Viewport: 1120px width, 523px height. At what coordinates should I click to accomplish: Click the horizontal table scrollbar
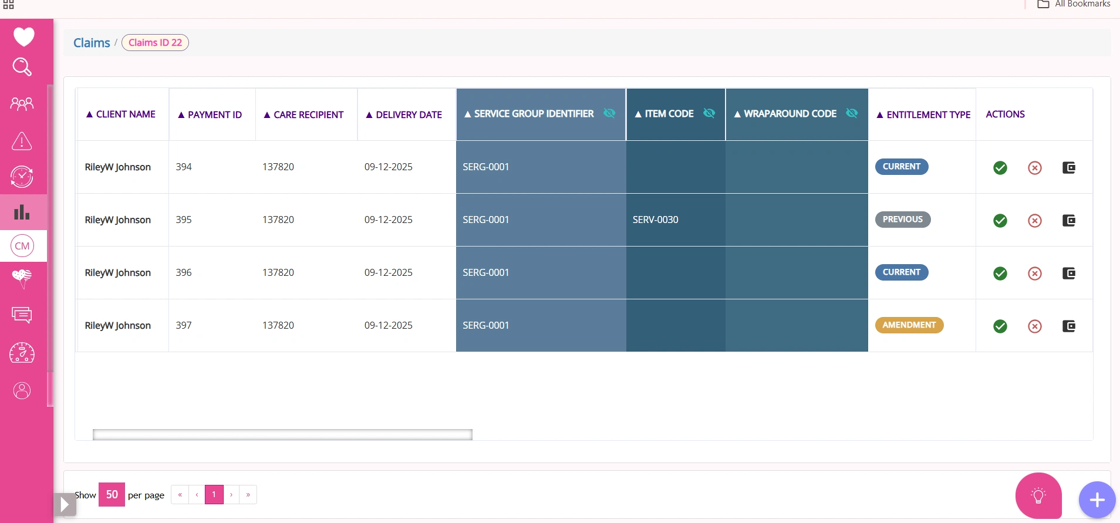282,434
